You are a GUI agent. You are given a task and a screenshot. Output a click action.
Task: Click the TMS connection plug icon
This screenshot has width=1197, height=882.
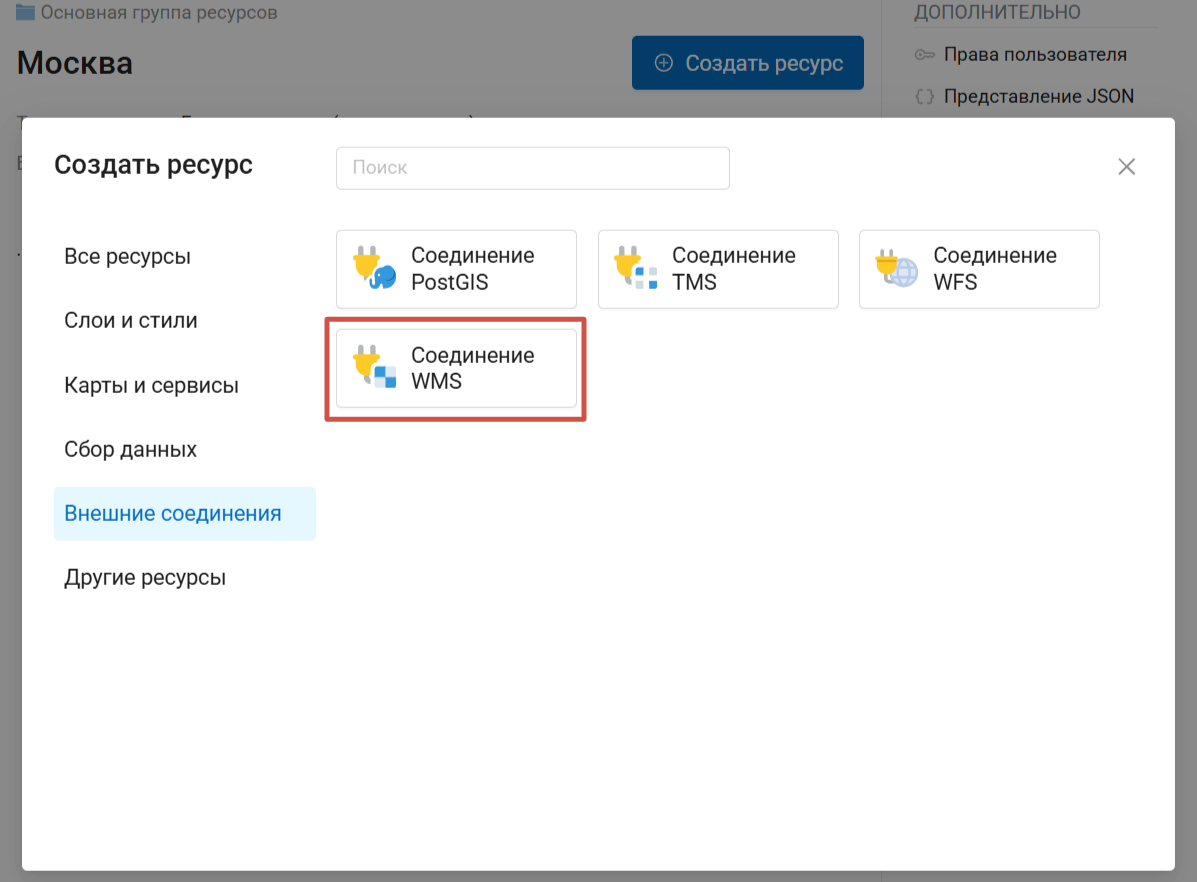(634, 269)
